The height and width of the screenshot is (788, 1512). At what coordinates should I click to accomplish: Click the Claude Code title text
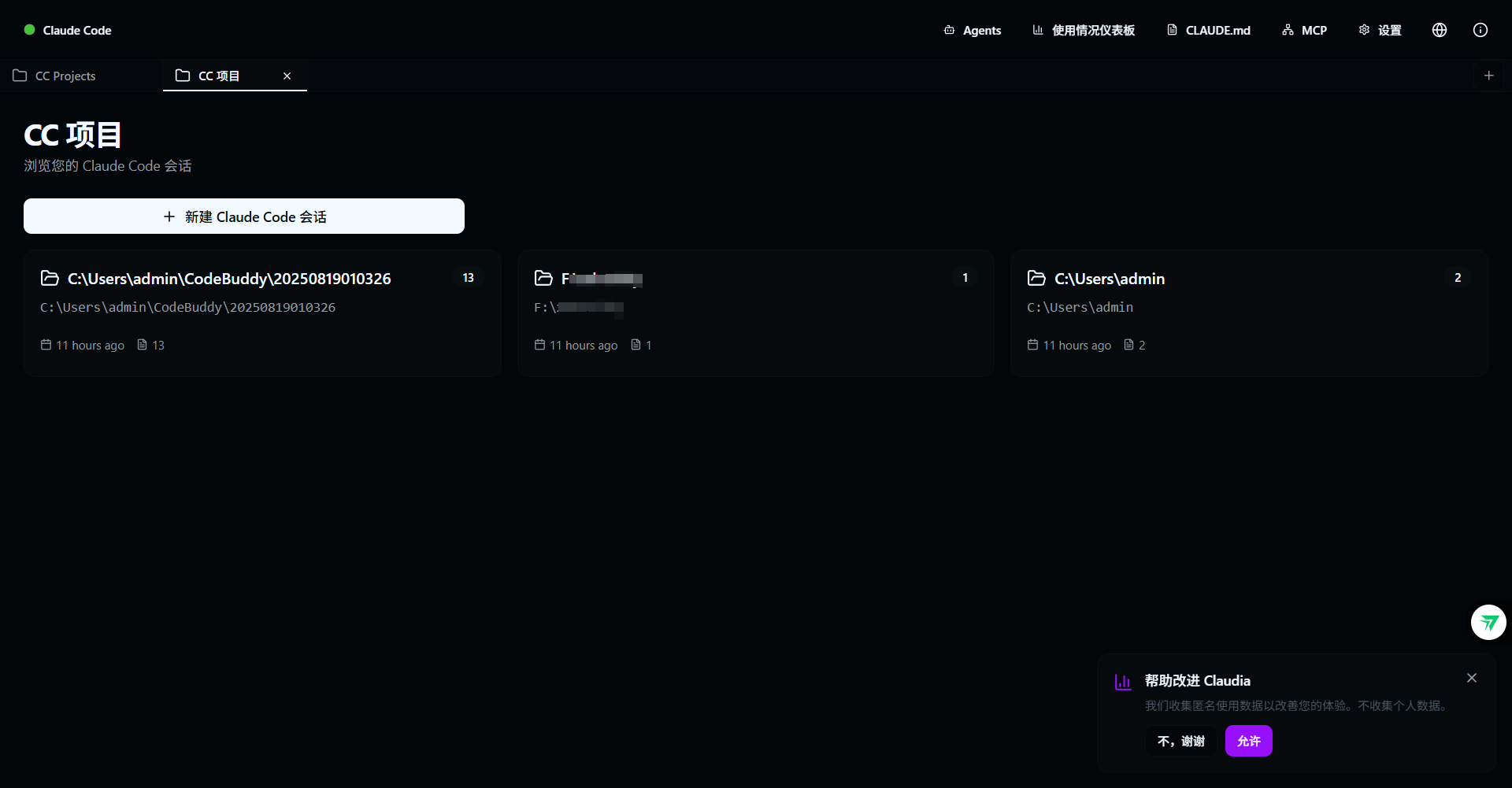77,30
